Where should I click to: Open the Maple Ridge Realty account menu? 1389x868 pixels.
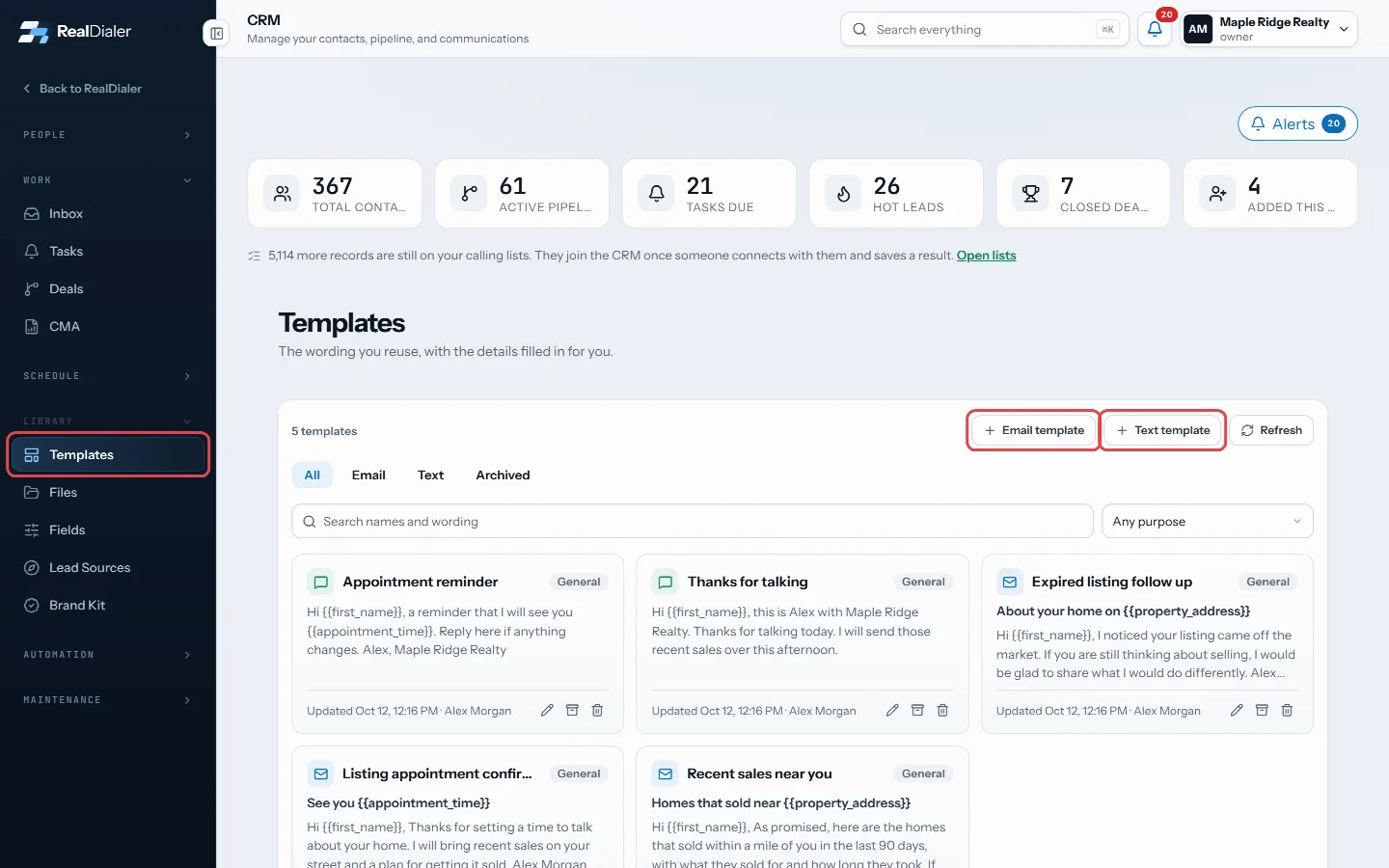(x=1269, y=29)
